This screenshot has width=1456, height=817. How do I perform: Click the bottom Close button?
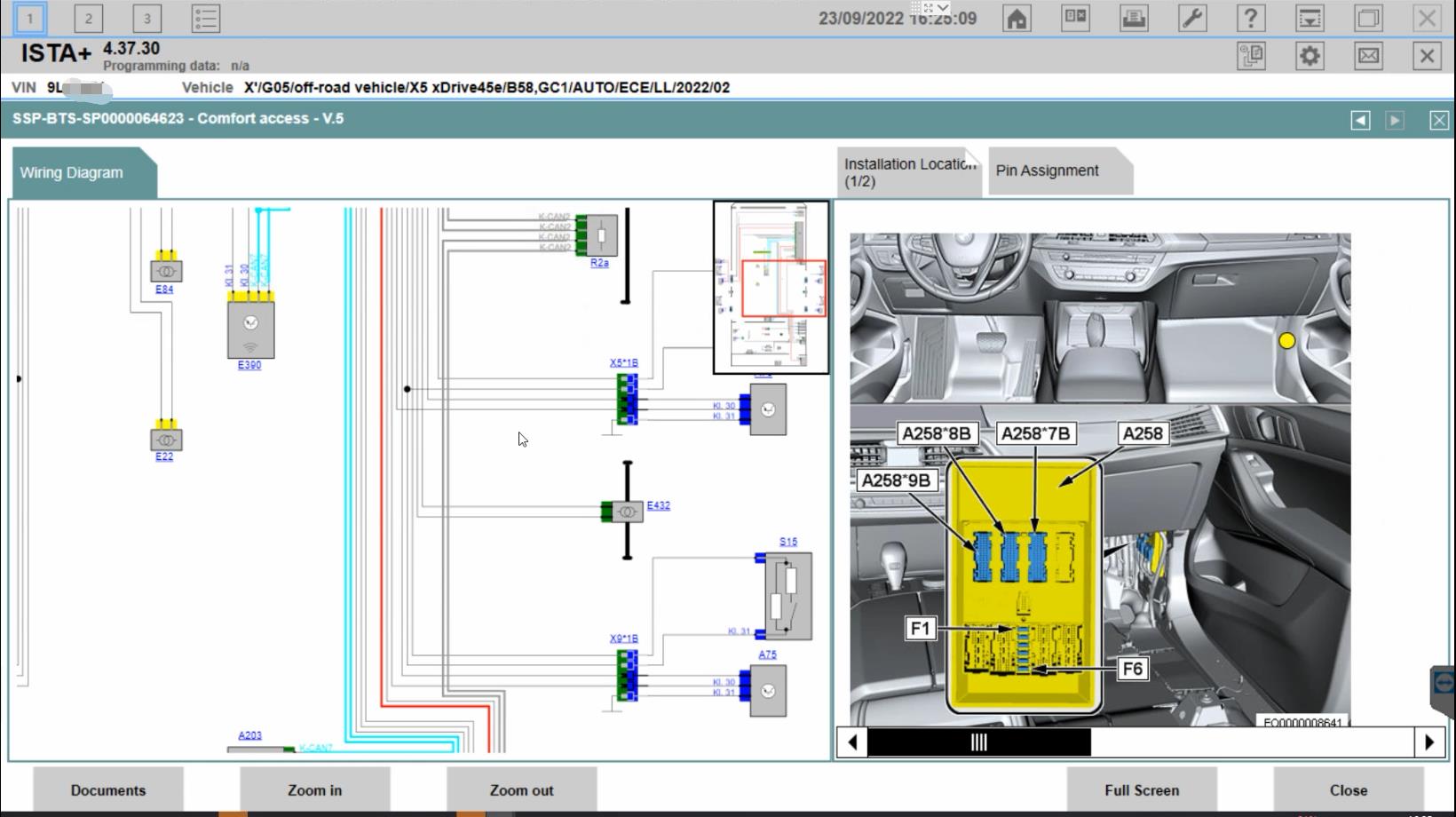pyautogui.click(x=1349, y=789)
